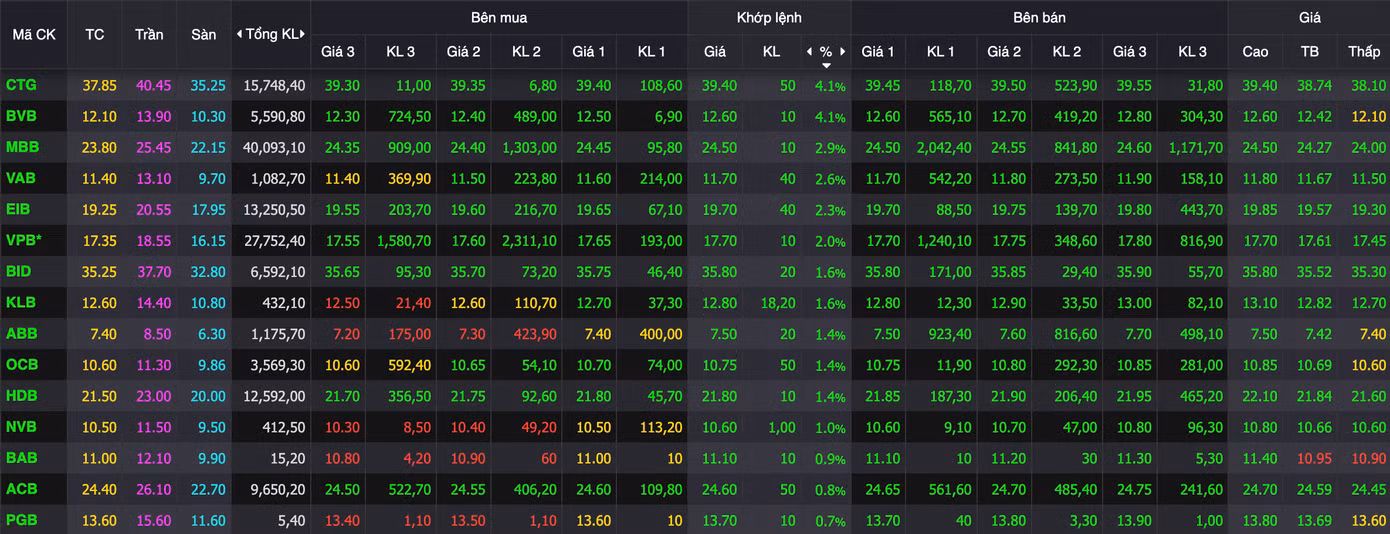
Task: Open the MBB stock symbol
Action: click(x=22, y=147)
